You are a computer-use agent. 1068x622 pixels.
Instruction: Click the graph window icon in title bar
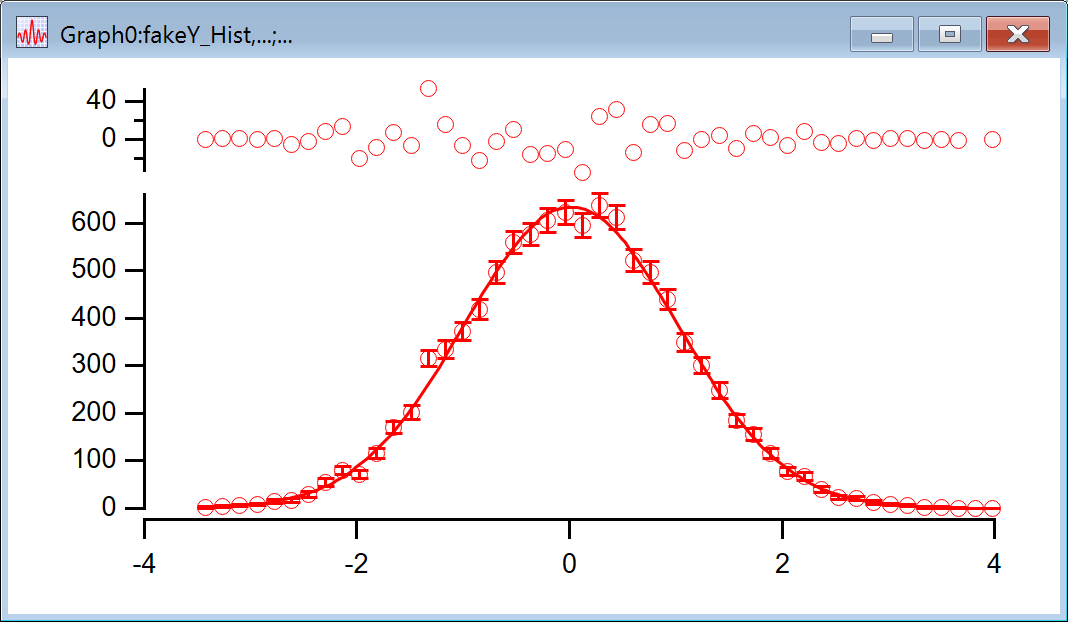pos(32,34)
